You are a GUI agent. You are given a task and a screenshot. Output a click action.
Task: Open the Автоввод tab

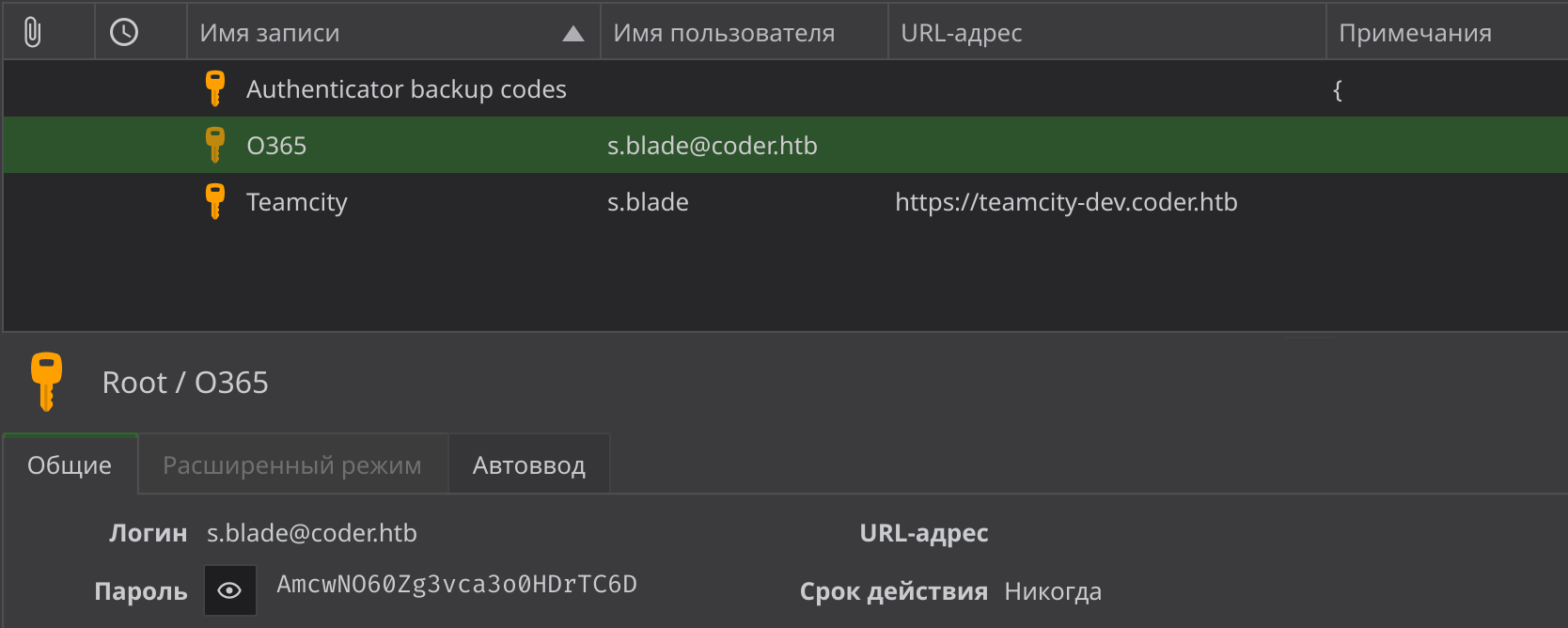click(529, 464)
